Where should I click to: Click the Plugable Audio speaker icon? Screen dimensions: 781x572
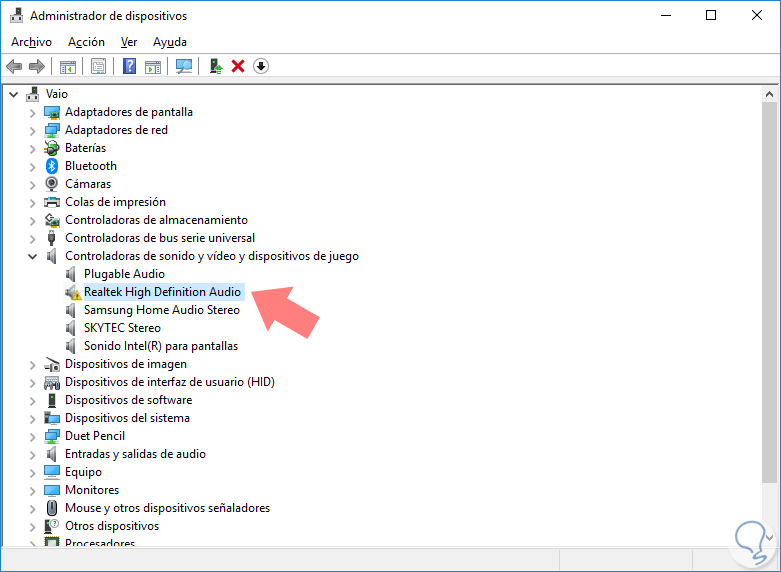pos(71,274)
